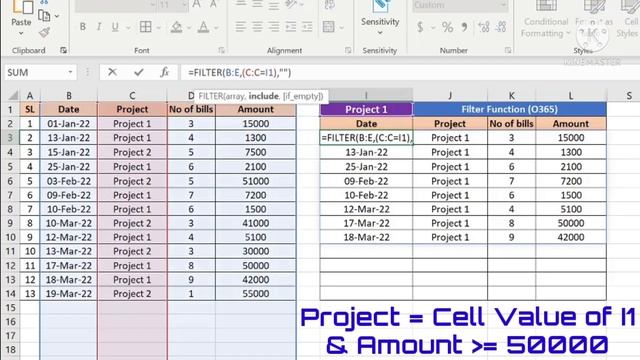The height and width of the screenshot is (360, 640).
Task: Click the Name Box showing SUM
Action: tap(36, 72)
